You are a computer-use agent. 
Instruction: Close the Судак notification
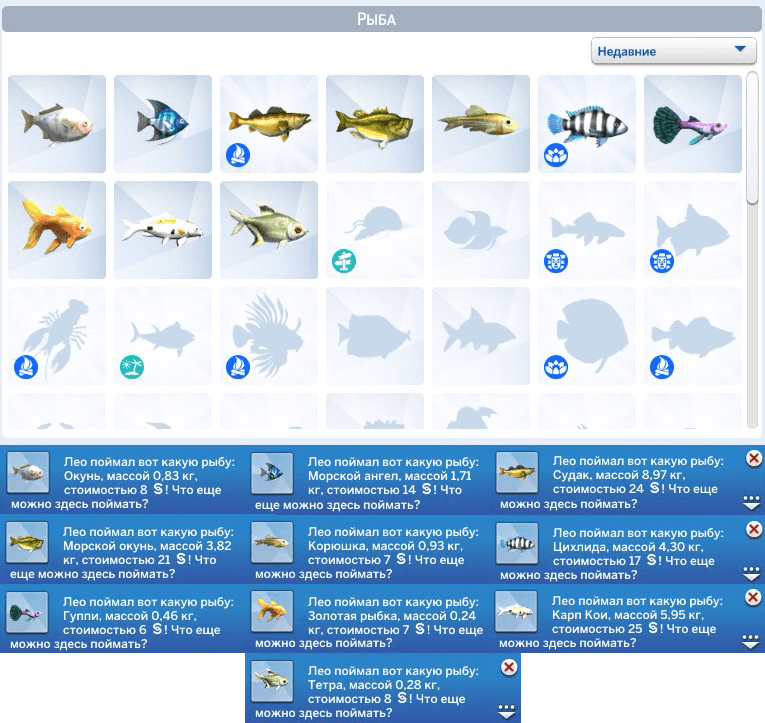(x=754, y=458)
